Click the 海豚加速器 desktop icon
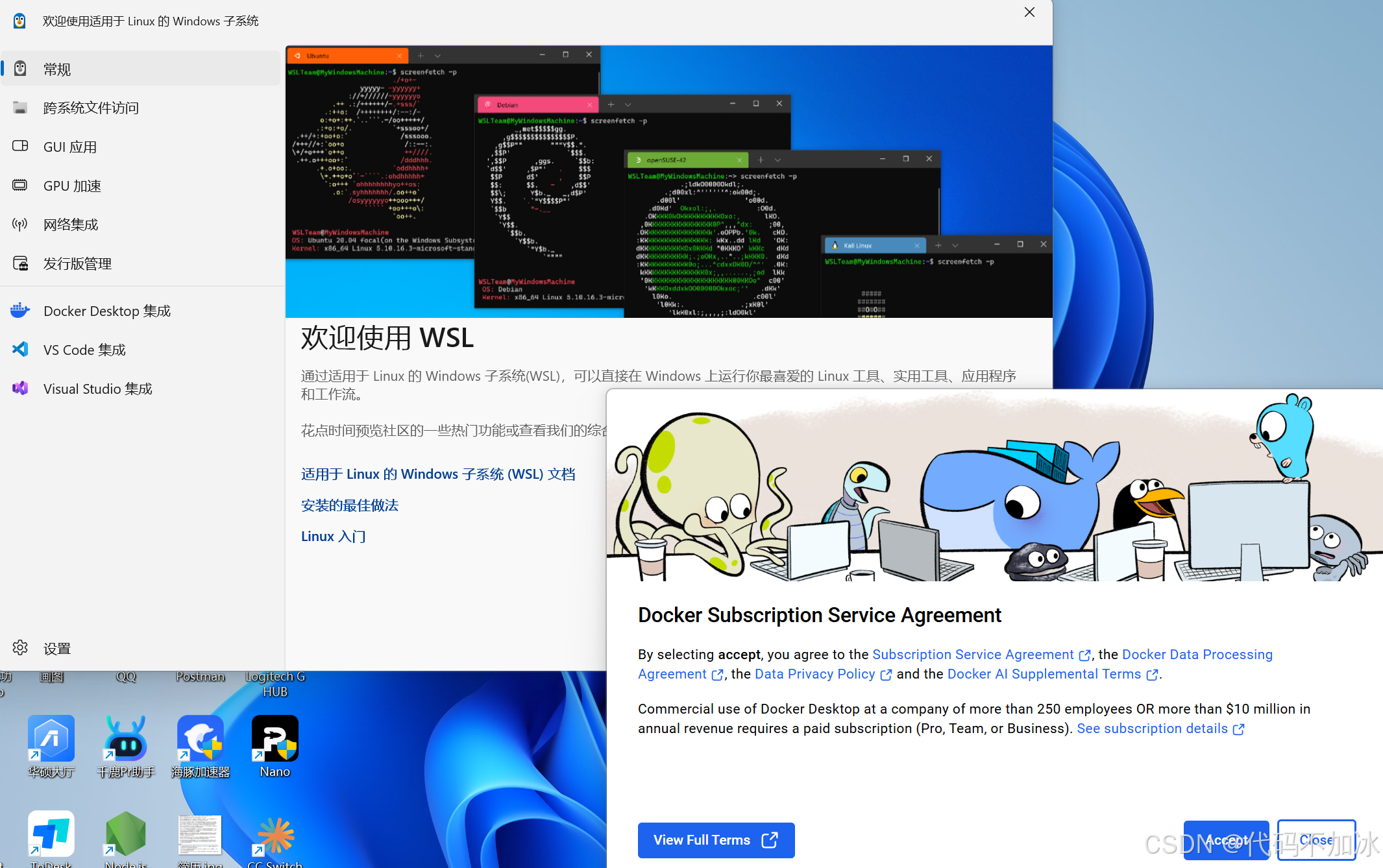The height and width of the screenshot is (868, 1383). point(201,746)
